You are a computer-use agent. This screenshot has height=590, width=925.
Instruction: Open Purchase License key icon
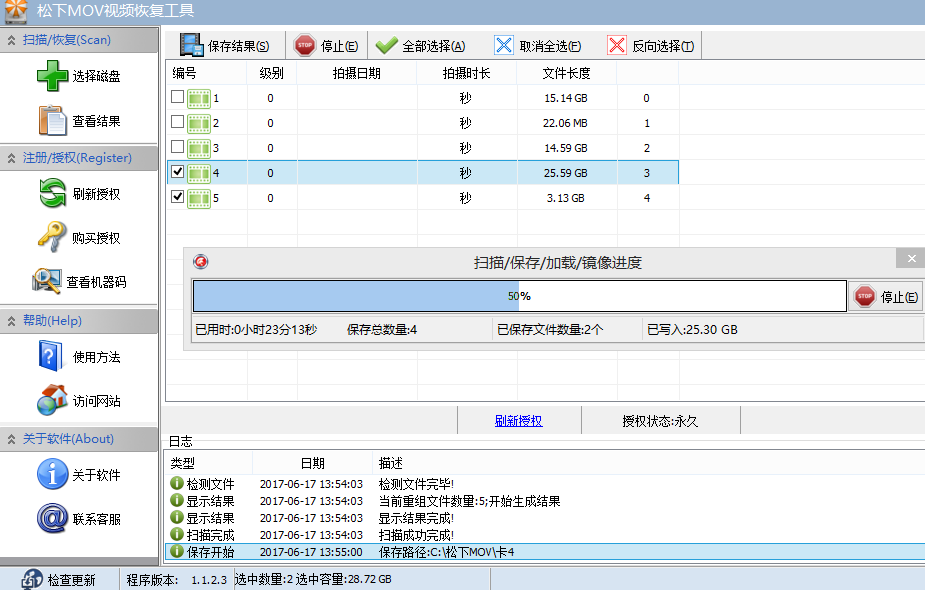[x=52, y=238]
